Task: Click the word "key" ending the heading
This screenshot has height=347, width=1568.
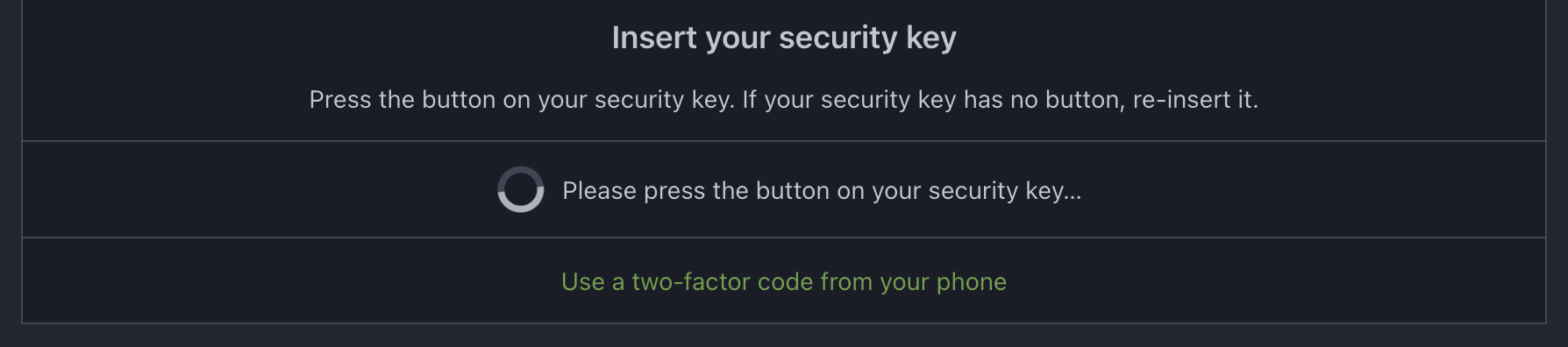Action: click(x=931, y=38)
